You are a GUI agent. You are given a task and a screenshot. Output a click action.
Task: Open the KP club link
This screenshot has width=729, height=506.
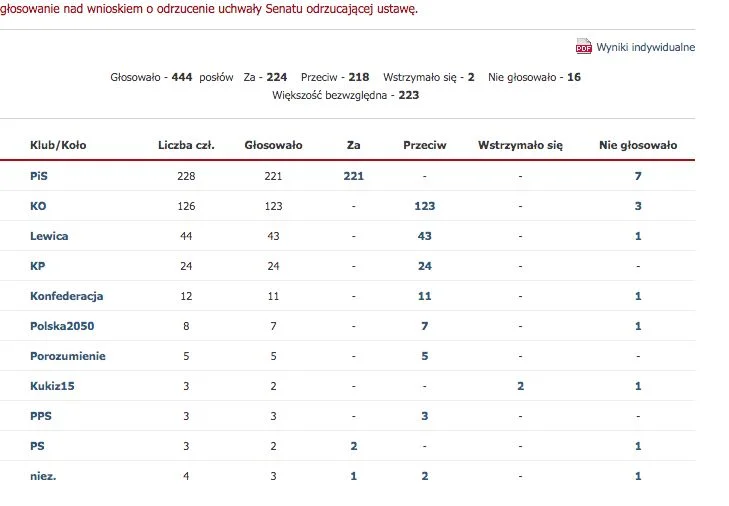point(38,266)
